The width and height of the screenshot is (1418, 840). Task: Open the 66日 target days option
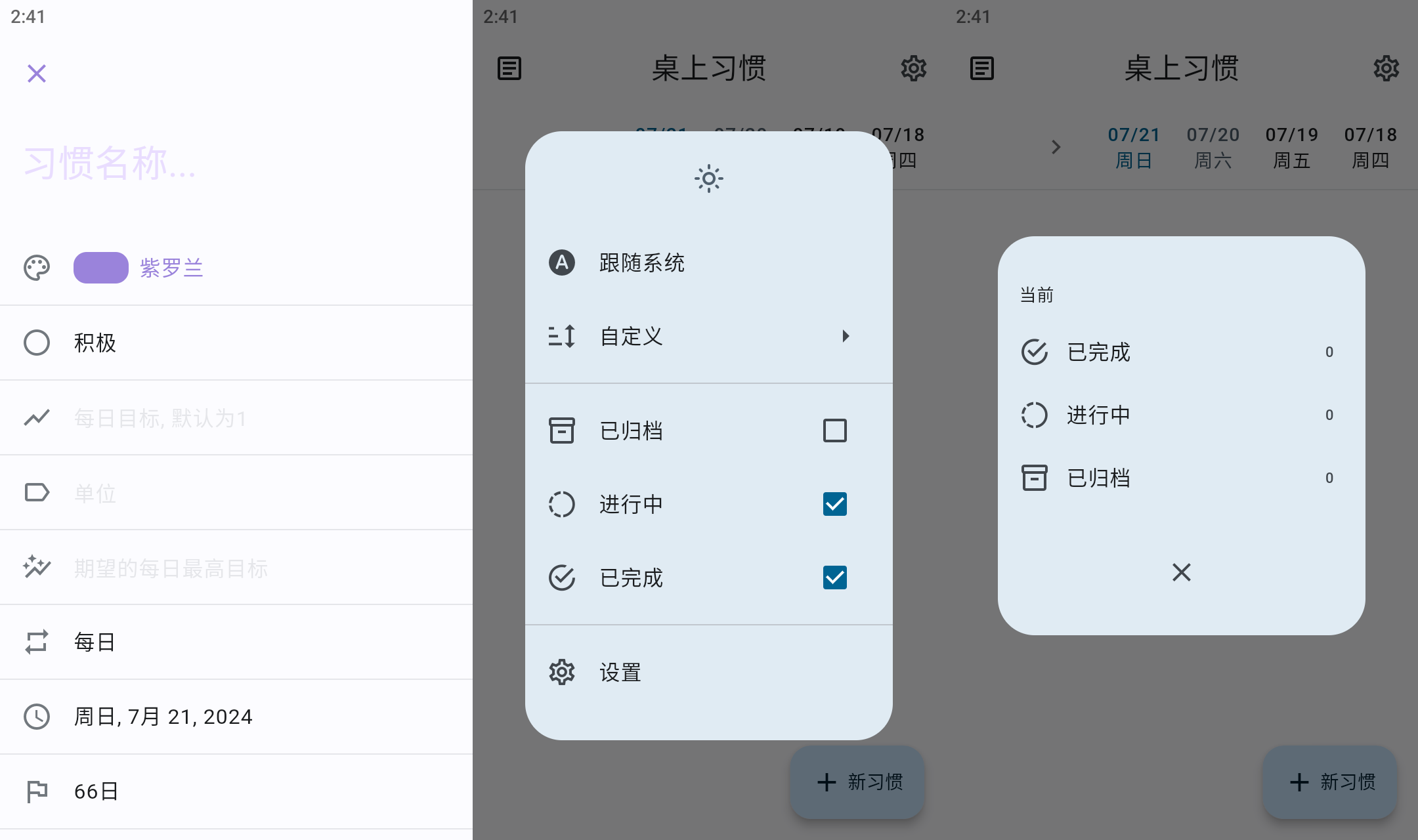click(236, 791)
